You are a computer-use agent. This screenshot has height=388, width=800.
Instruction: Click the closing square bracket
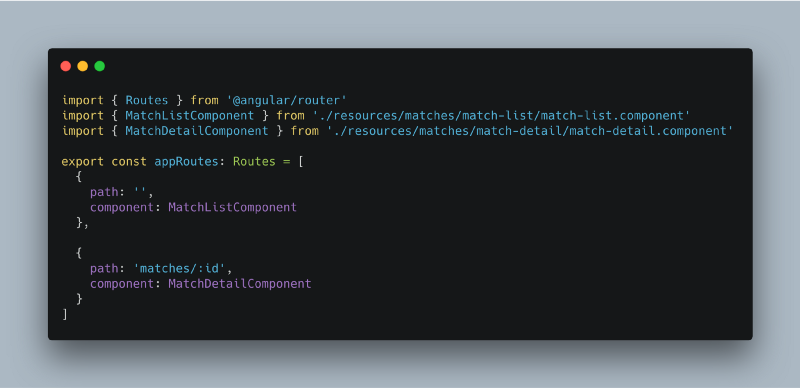[65, 314]
